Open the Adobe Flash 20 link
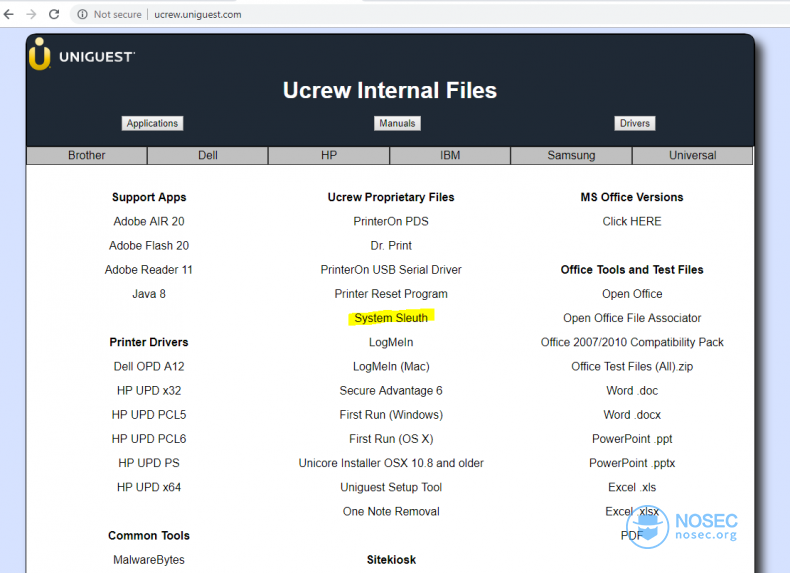This screenshot has height=573, width=790. tap(149, 245)
